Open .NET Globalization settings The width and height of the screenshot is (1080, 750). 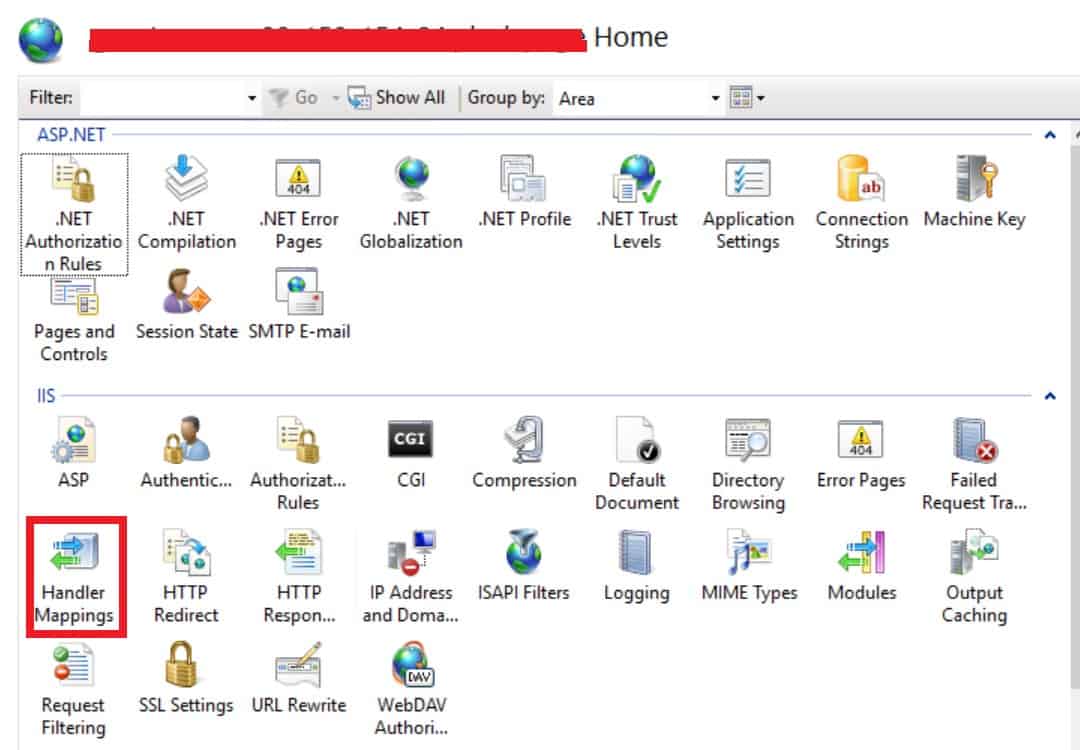click(x=411, y=203)
